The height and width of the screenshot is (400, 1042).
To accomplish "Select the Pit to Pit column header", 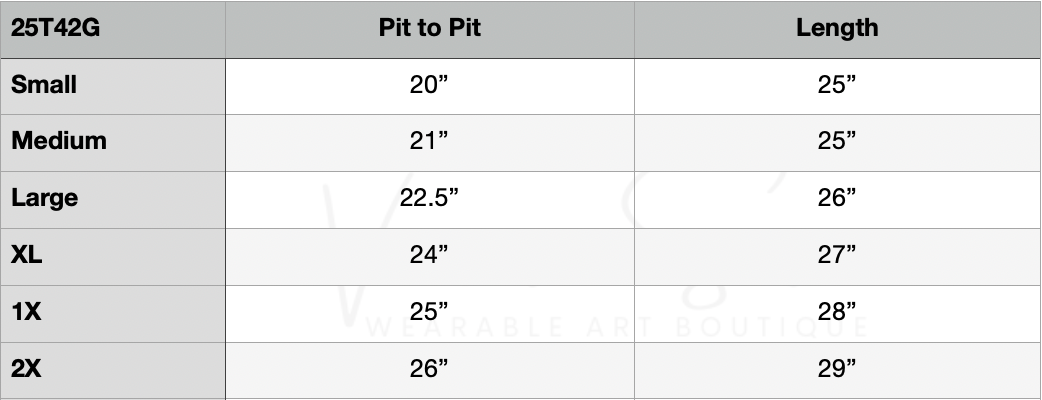I will (x=429, y=28).
